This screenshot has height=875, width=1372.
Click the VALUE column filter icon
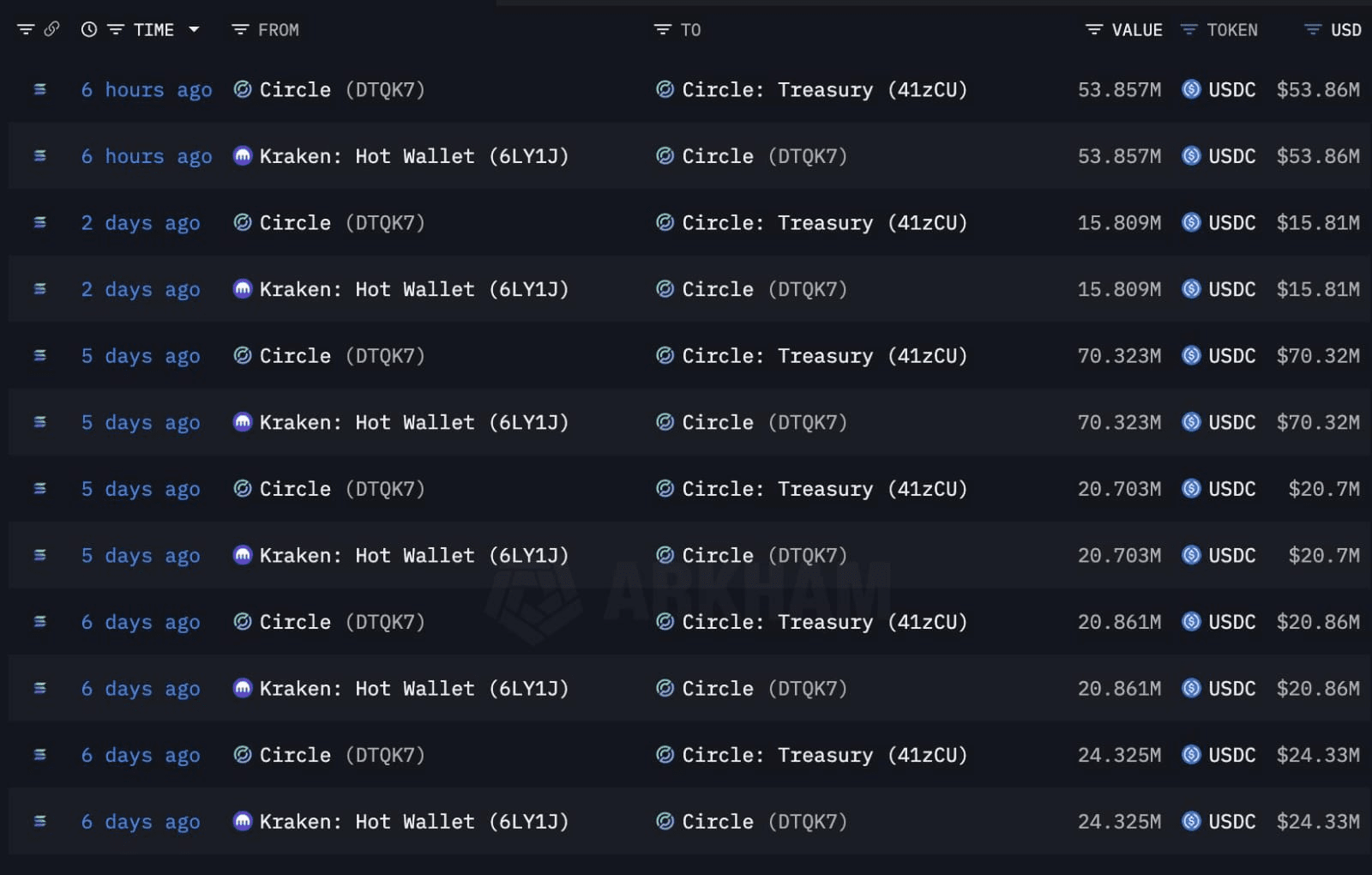(x=1093, y=30)
